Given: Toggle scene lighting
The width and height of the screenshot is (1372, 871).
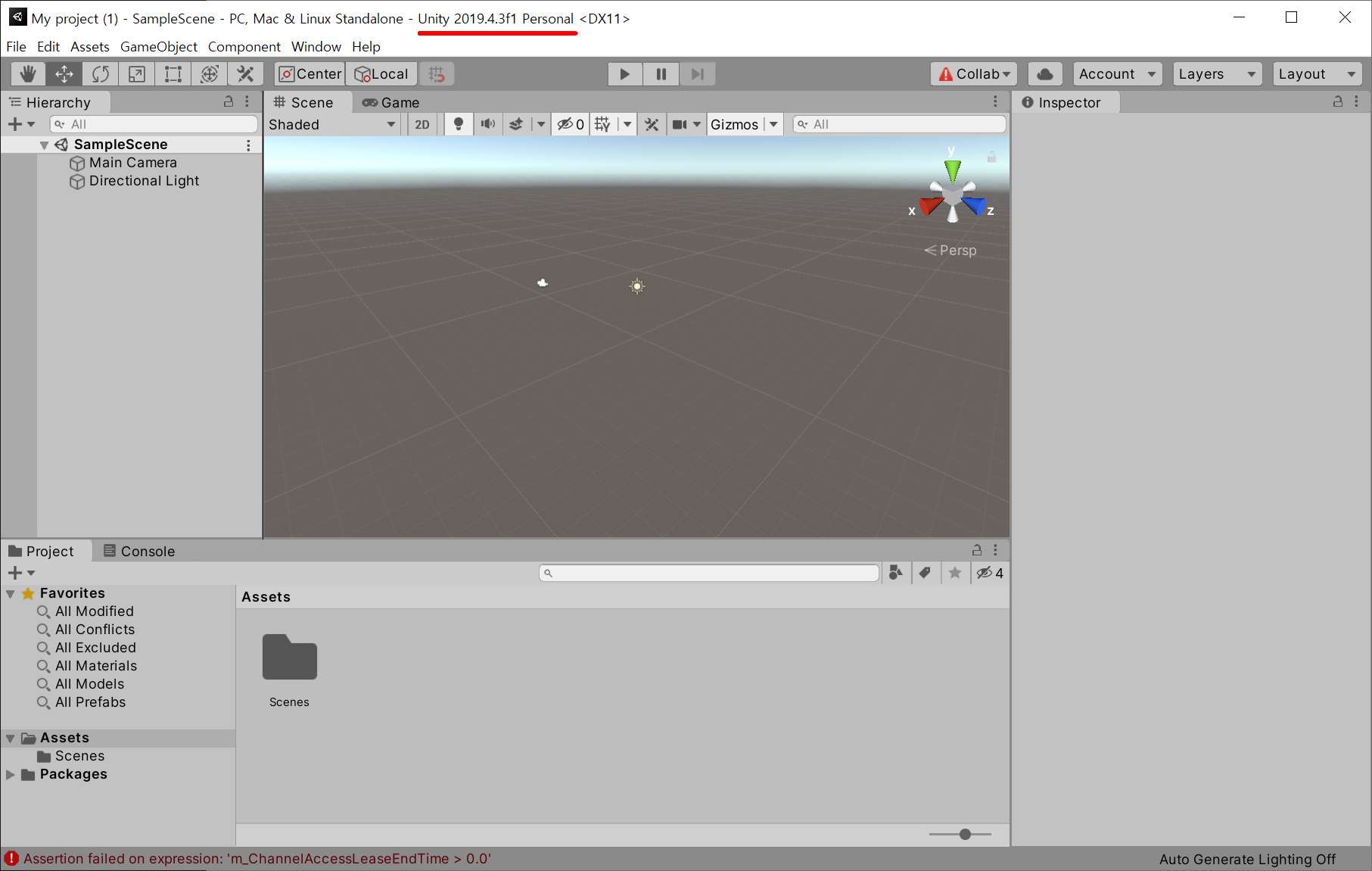Looking at the screenshot, I should pos(459,124).
